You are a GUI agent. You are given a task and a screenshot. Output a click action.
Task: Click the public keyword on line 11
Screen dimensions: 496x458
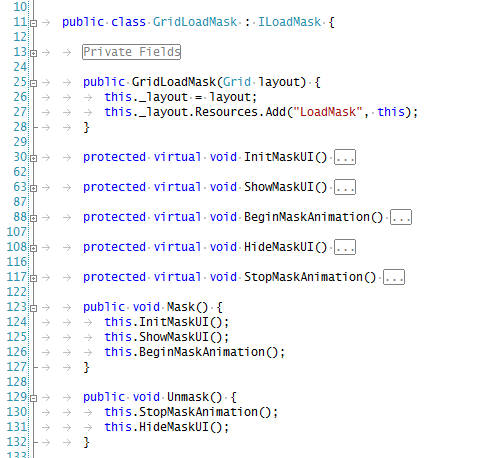coord(83,22)
